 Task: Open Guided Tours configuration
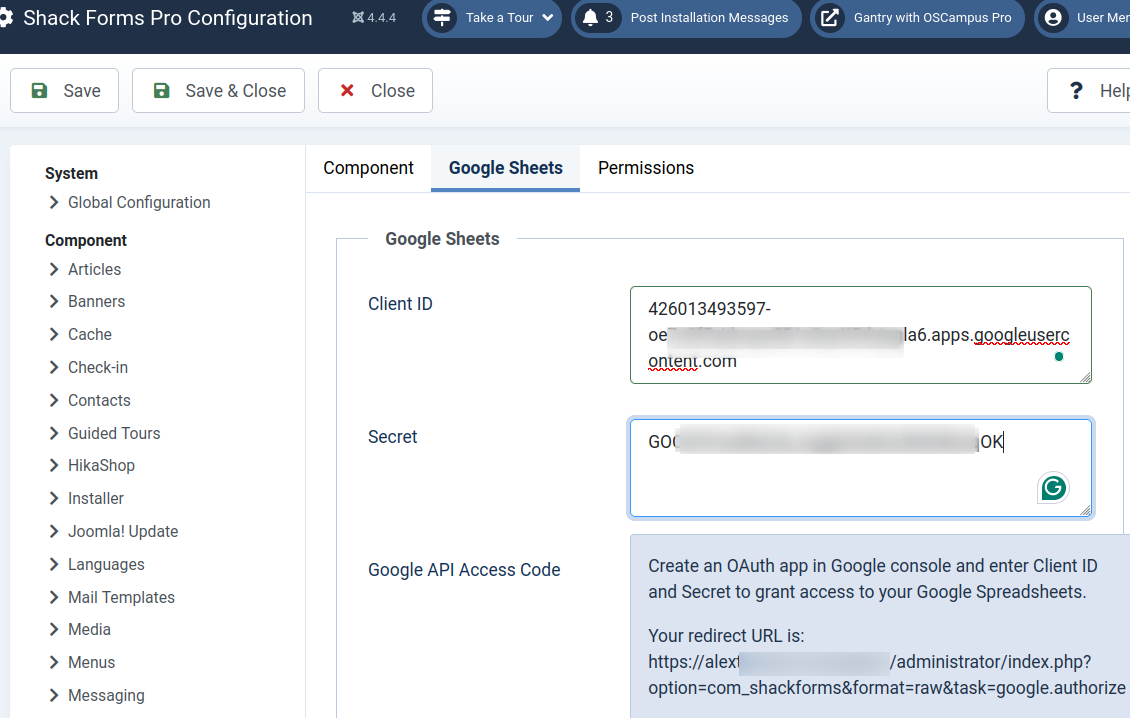pos(114,433)
